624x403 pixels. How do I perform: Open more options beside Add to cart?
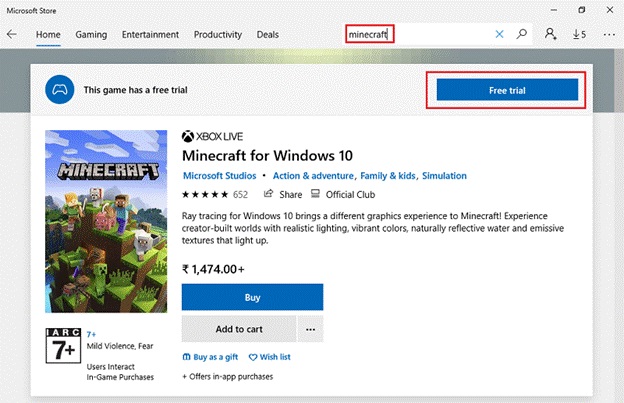coord(310,329)
